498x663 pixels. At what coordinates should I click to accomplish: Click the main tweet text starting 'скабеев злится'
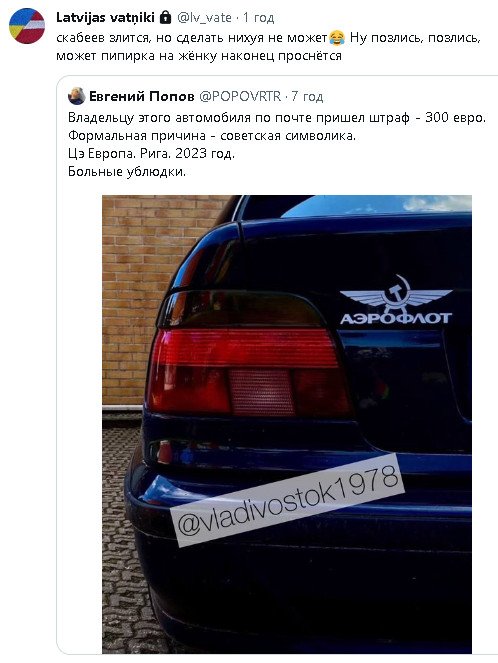(269, 47)
